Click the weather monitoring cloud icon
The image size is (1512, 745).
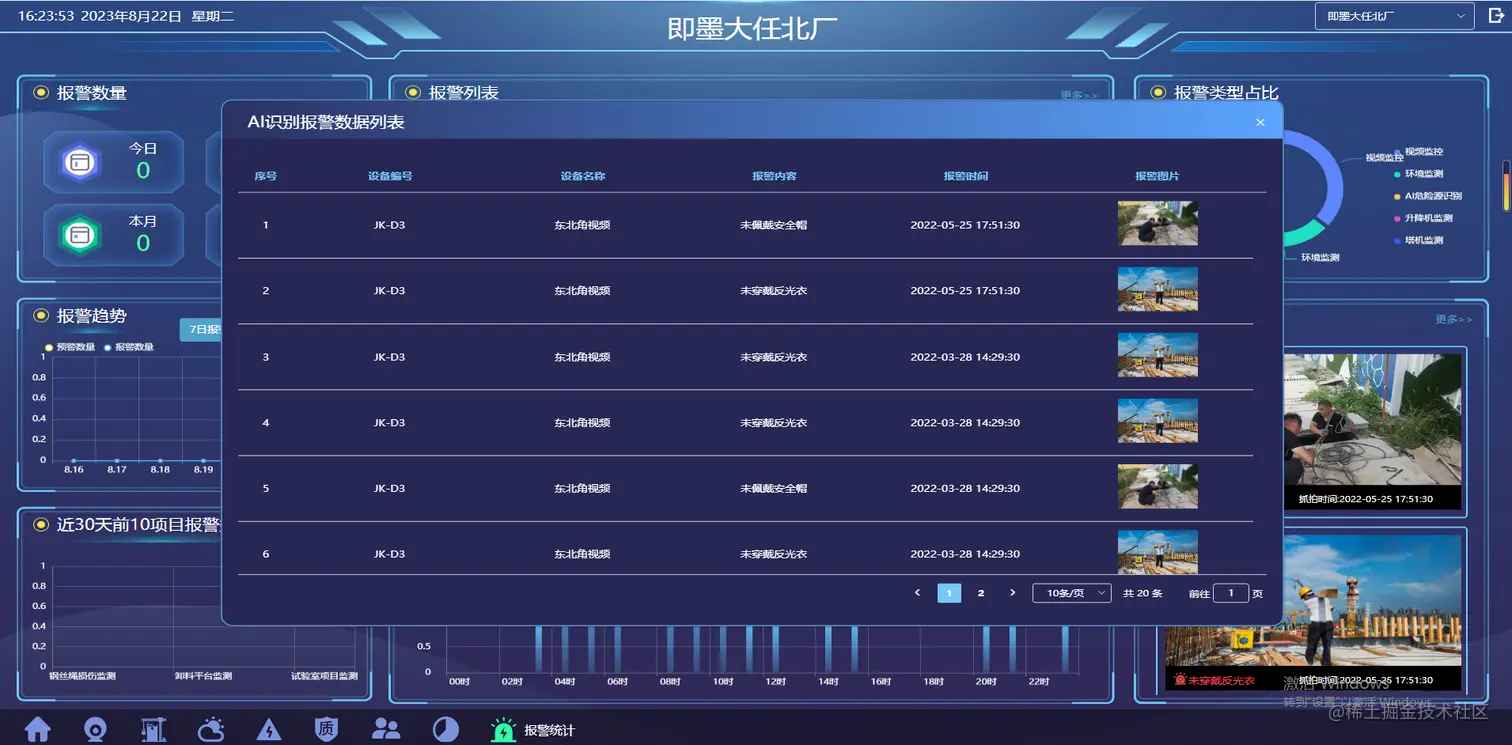point(212,729)
